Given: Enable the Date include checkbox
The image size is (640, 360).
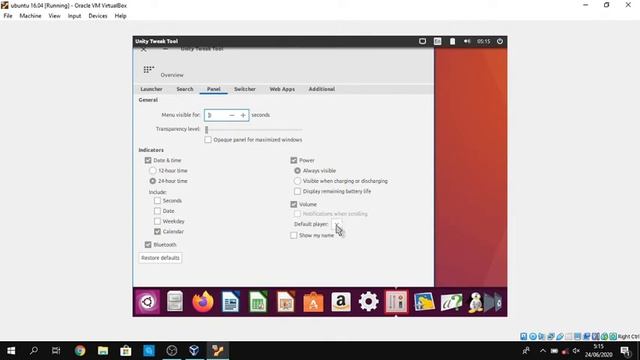Looking at the screenshot, I should click(157, 211).
